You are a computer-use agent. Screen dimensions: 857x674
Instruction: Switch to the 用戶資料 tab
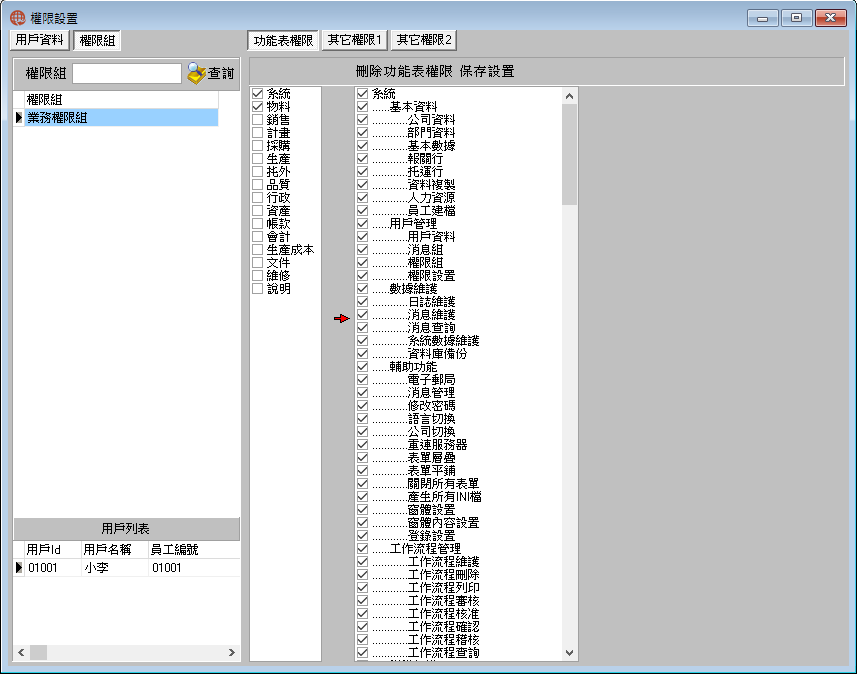[x=39, y=40]
